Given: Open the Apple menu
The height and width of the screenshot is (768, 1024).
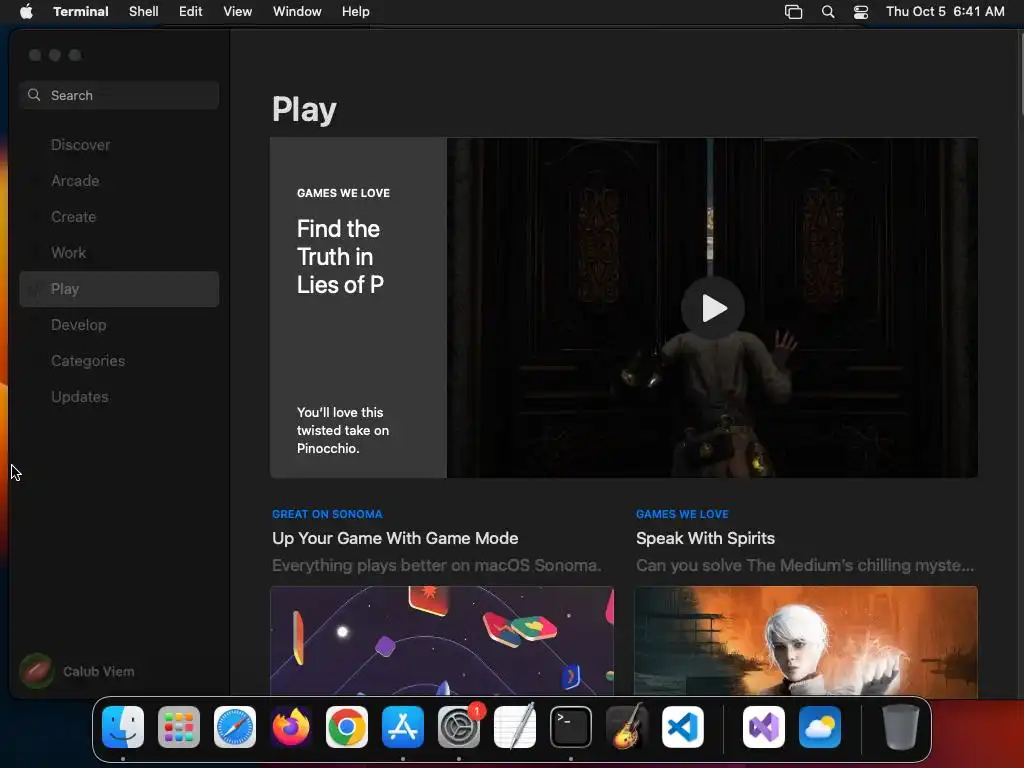Looking at the screenshot, I should pos(26,12).
